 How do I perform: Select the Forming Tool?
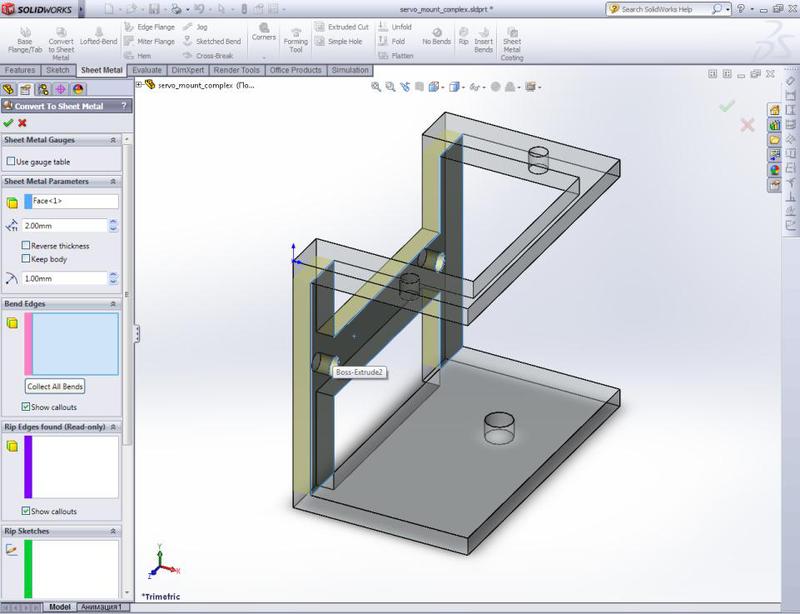(x=296, y=41)
